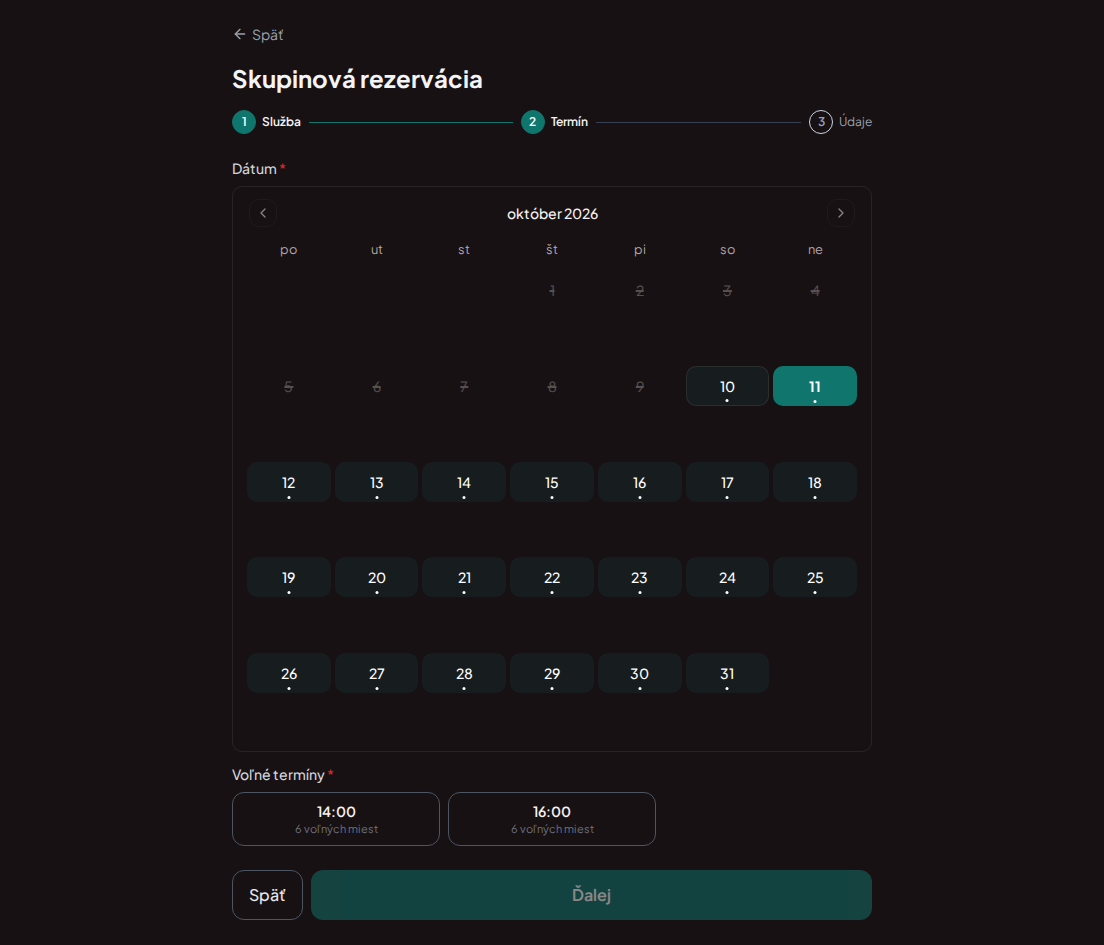
Task: Click the Späť back link at top
Action: [258, 35]
